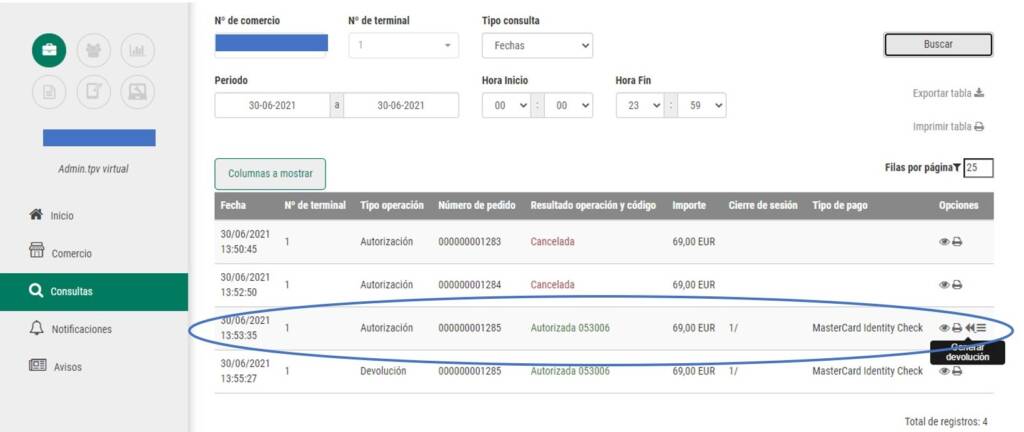Expand the Nº de terminal dropdown

(x=403, y=46)
